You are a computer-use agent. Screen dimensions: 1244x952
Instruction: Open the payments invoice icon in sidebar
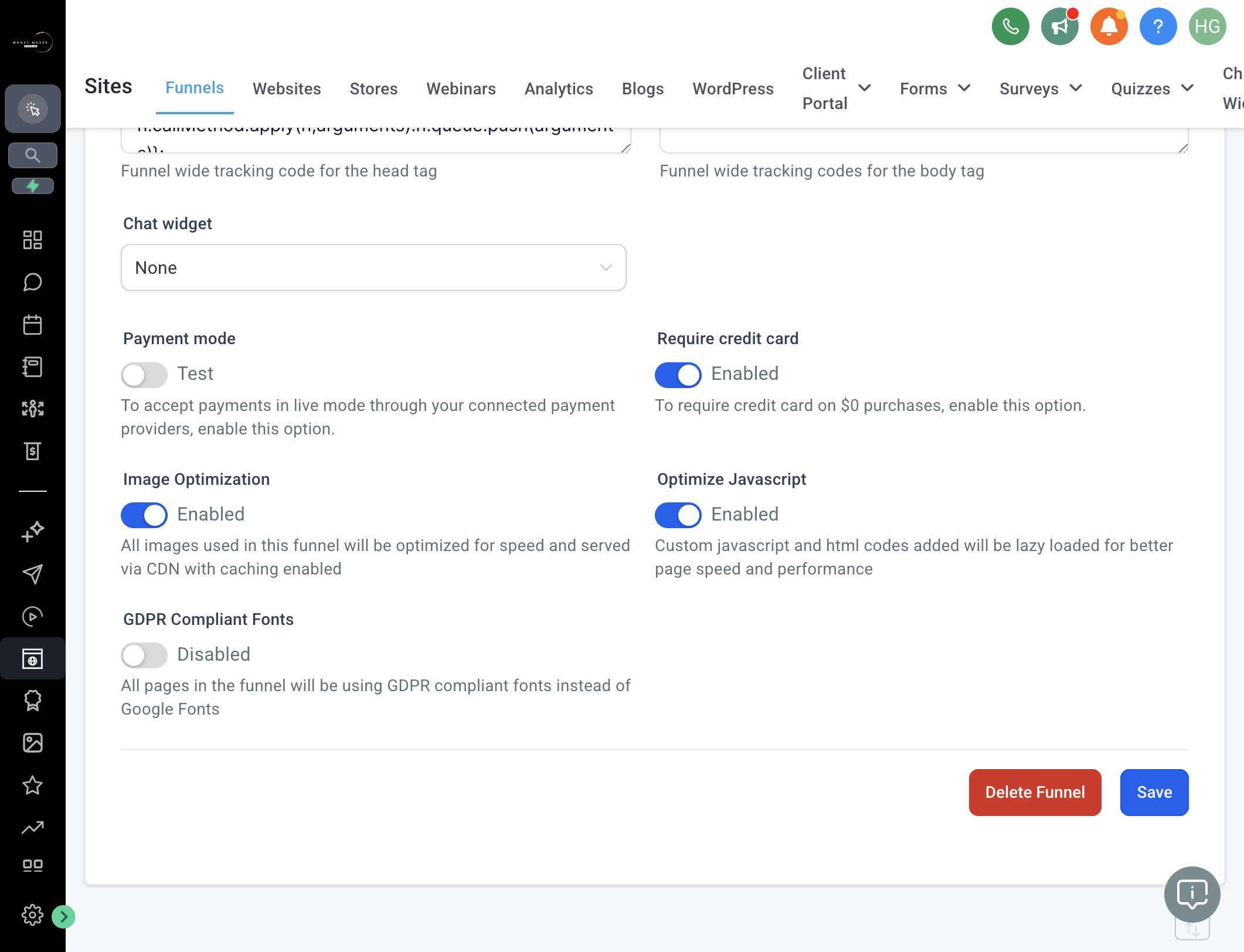(33, 451)
